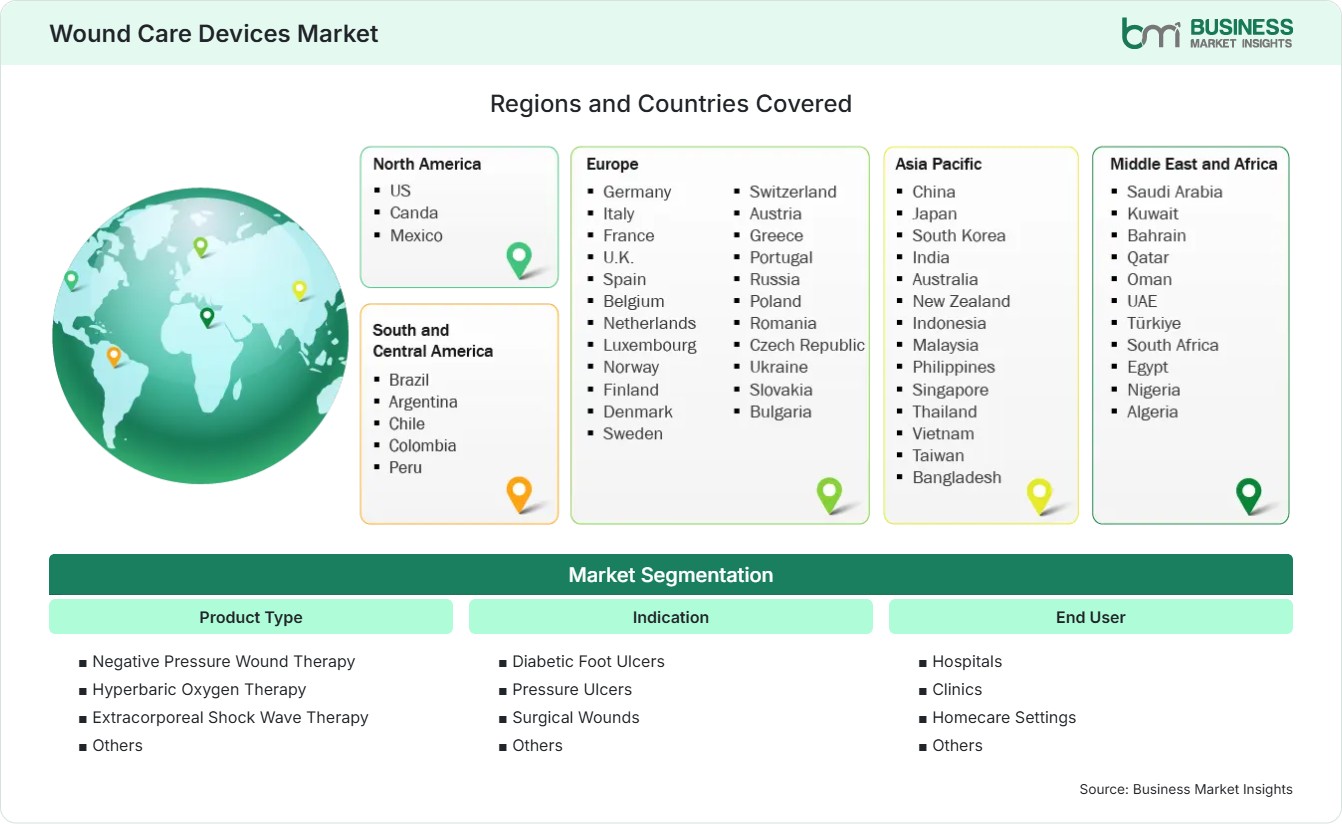Select the Product Type header

coord(251,617)
